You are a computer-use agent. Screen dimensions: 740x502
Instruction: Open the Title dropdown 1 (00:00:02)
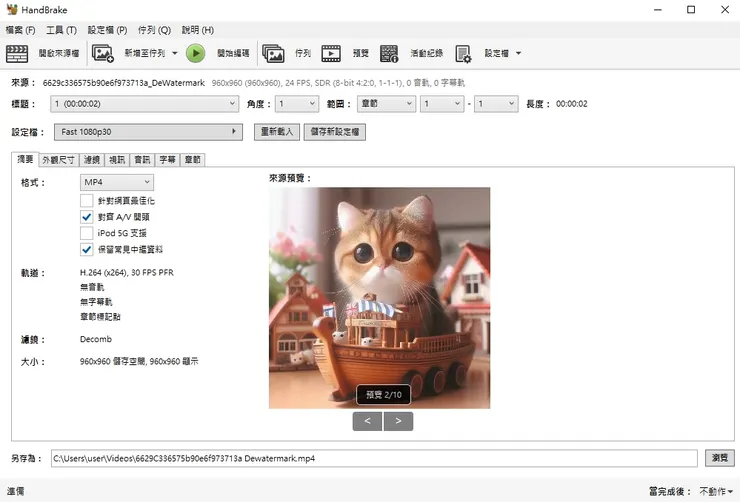144,104
